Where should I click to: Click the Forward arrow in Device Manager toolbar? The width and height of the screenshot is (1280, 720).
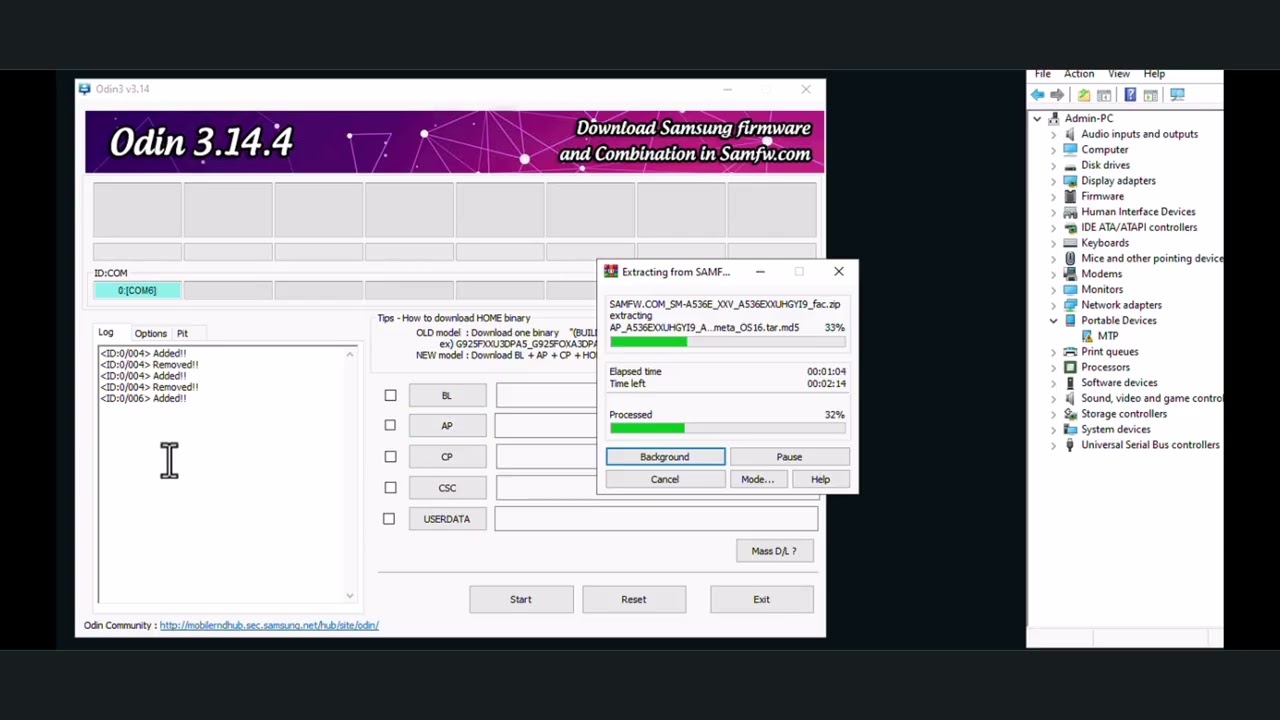(x=1057, y=95)
